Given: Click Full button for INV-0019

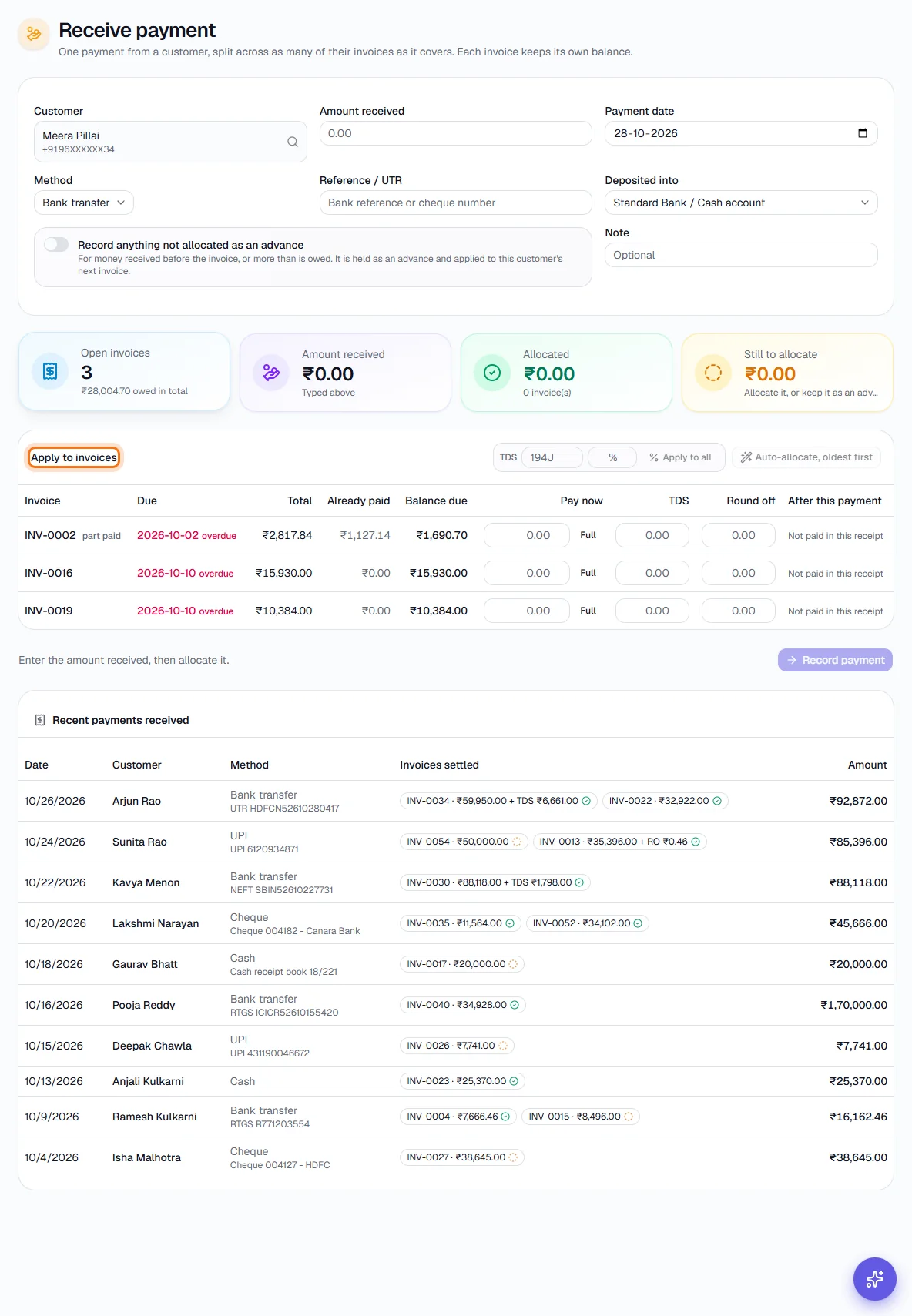Looking at the screenshot, I should point(588,611).
